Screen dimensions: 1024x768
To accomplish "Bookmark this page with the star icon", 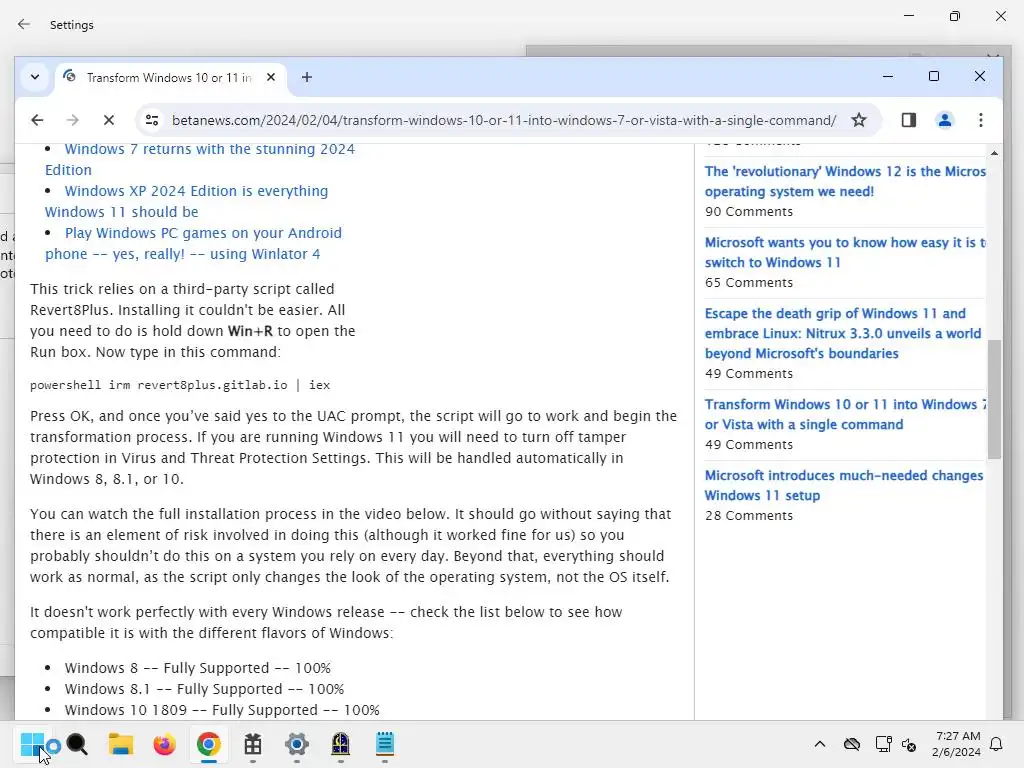I will click(859, 120).
